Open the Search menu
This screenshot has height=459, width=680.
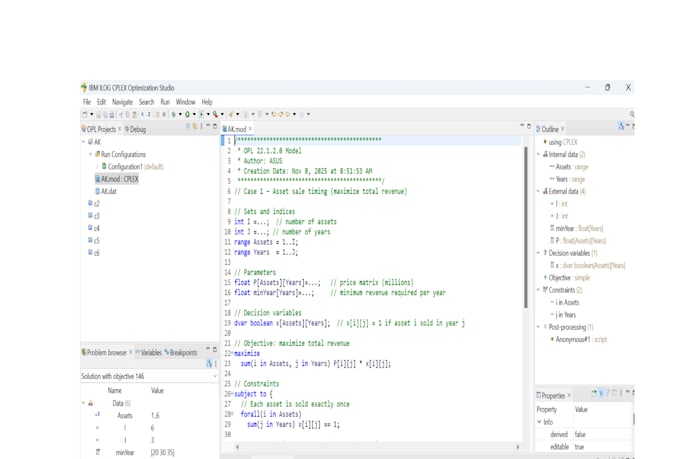tap(147, 102)
